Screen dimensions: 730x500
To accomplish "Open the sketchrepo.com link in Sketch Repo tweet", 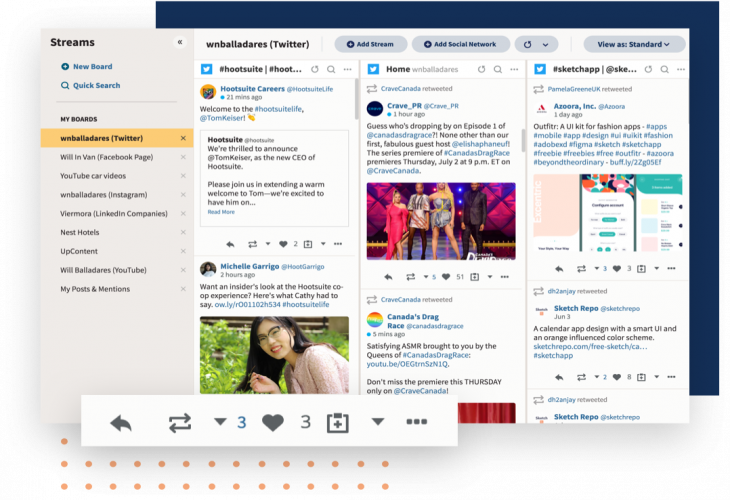I will (x=590, y=346).
